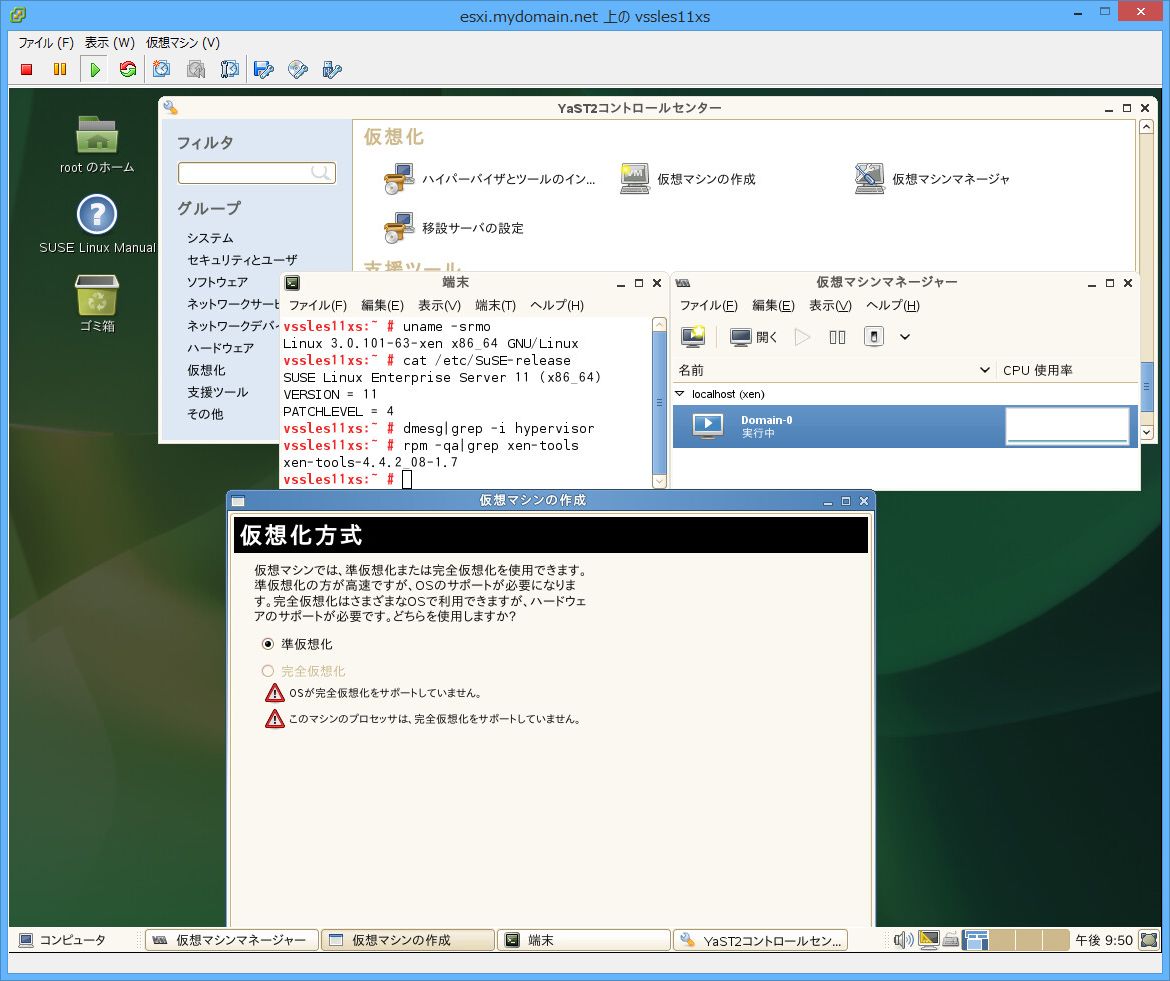Viewport: 1170px width, 981px height.
Task: Select the ハードウェア group in YaST
Action: (x=220, y=348)
